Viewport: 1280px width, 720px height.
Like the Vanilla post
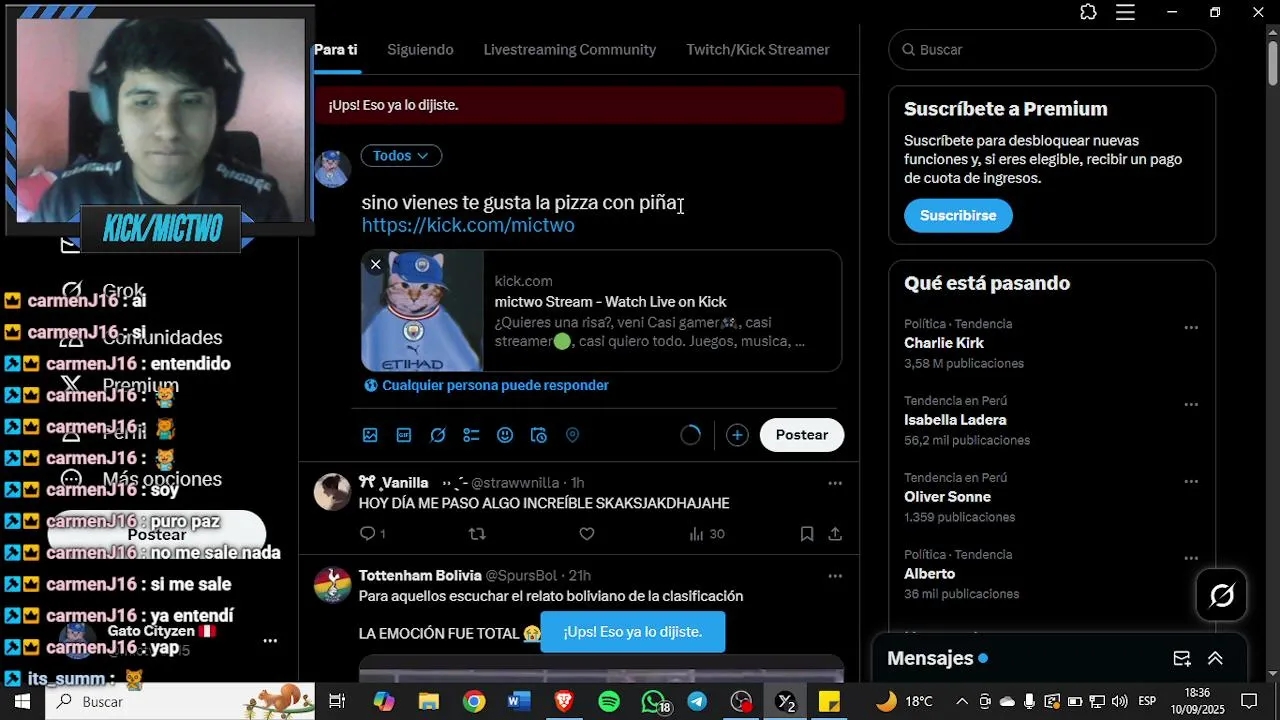[x=587, y=534]
